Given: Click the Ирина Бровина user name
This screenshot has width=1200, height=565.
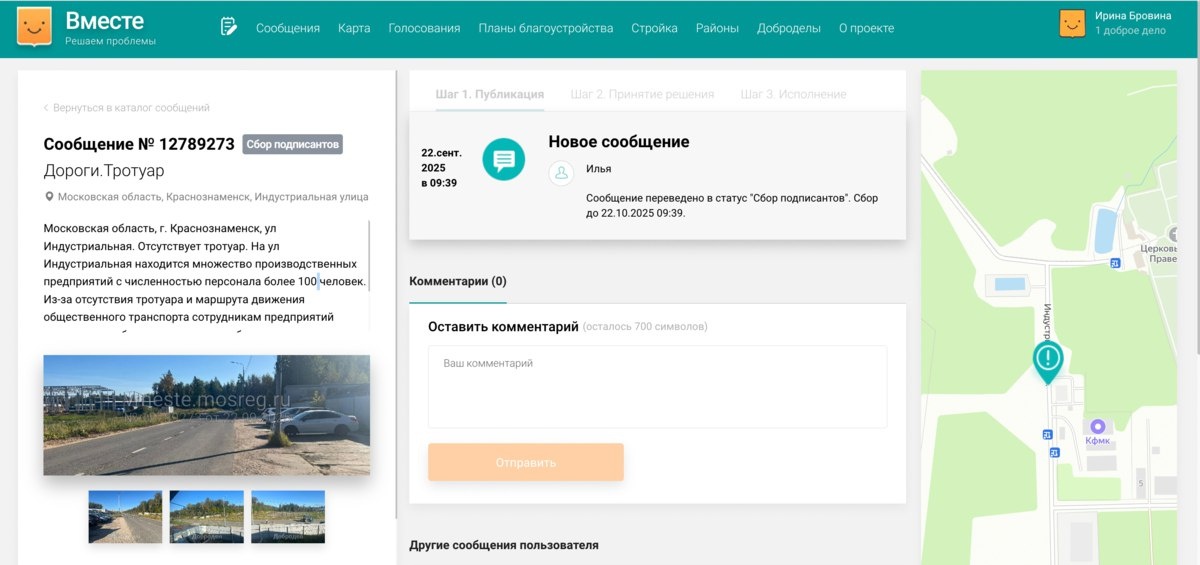Looking at the screenshot, I should click(x=1133, y=16).
